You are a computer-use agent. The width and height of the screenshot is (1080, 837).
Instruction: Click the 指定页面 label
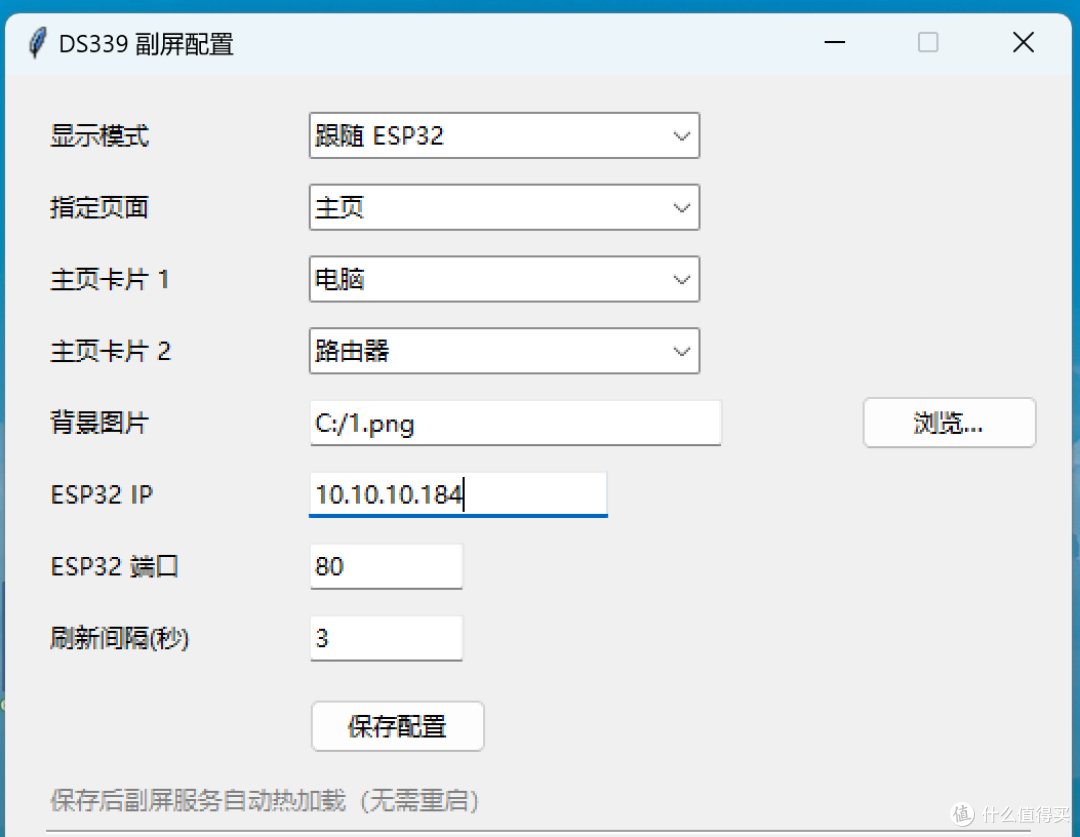99,207
